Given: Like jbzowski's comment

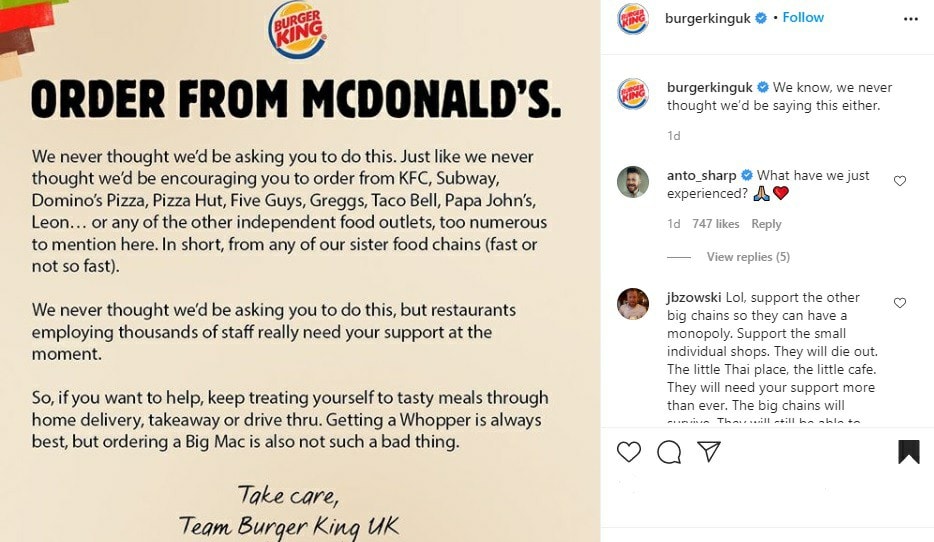Looking at the screenshot, I should [900, 303].
